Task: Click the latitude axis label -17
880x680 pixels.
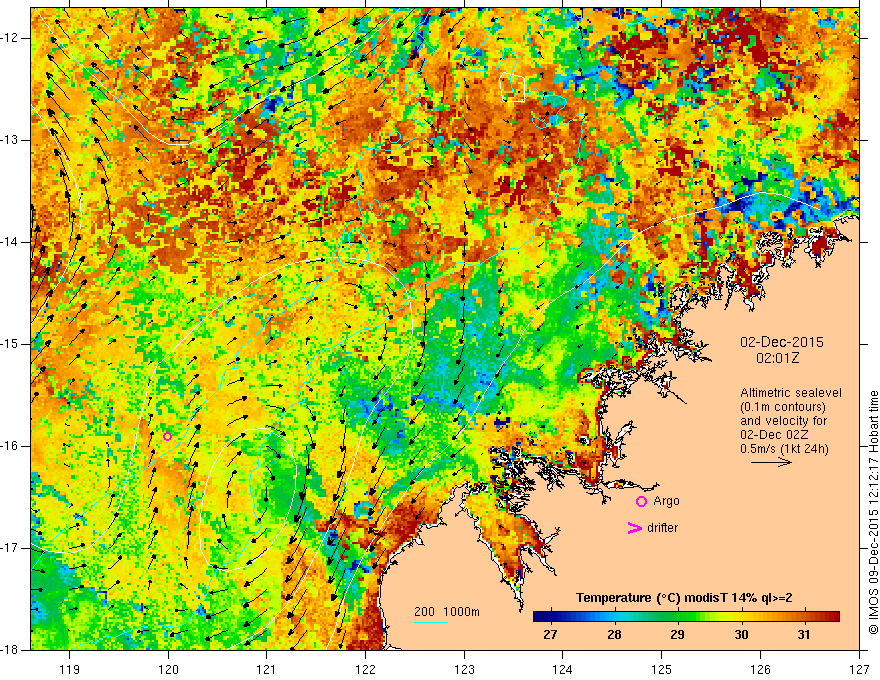Action: pos(10,548)
